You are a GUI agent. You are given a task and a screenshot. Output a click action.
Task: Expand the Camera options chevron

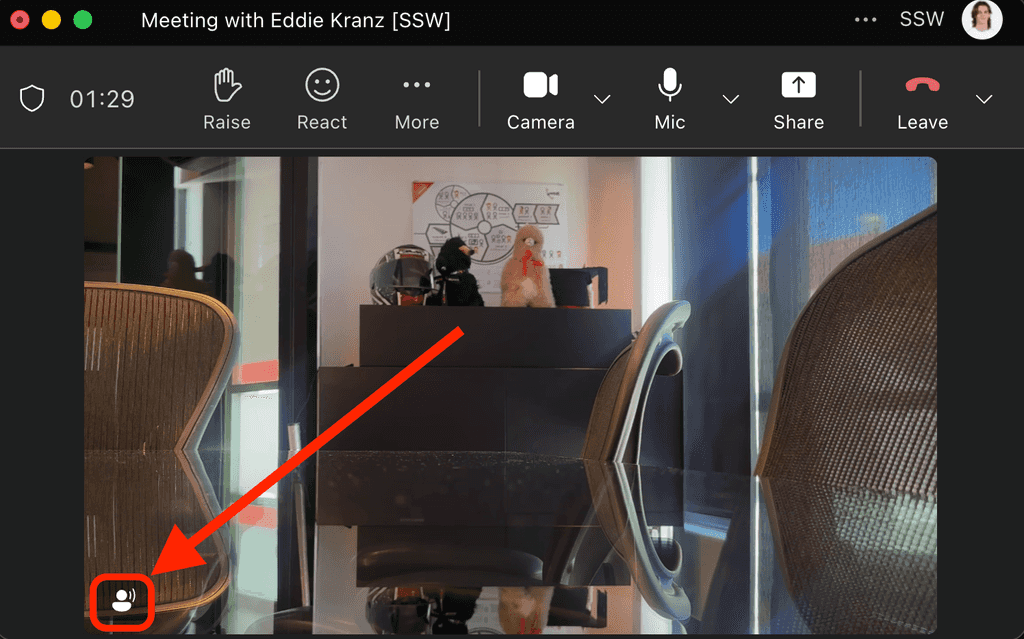602,99
